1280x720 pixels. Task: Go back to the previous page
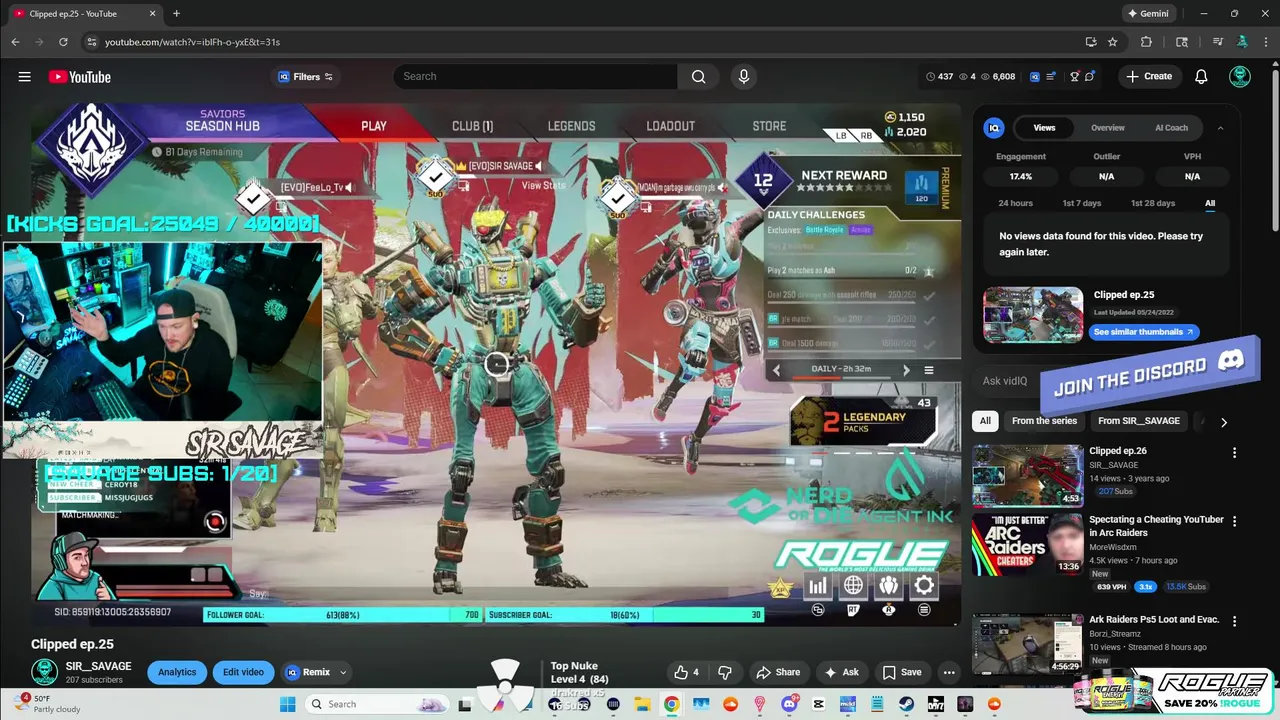click(15, 42)
